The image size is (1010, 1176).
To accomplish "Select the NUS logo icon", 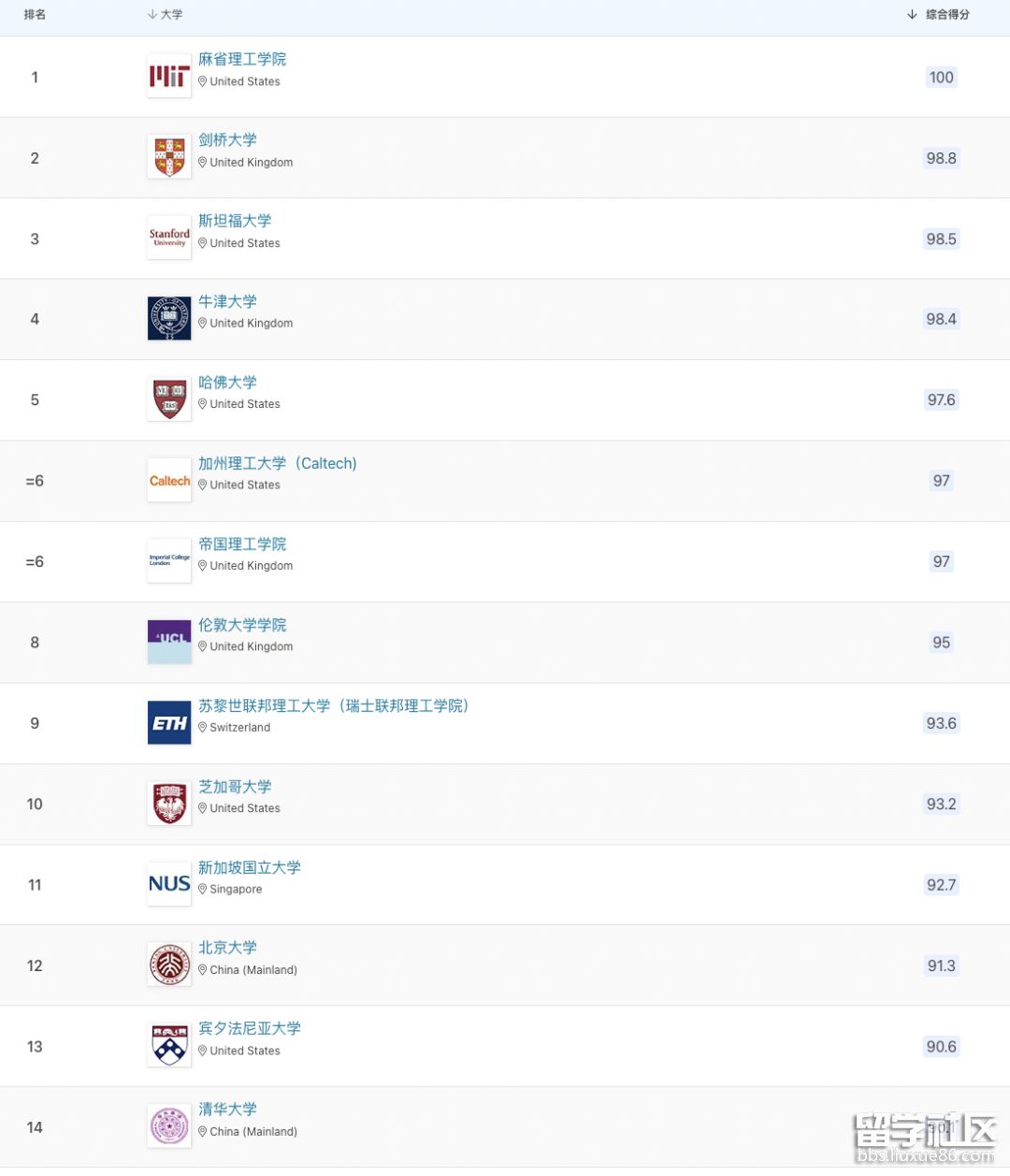I will (169, 884).
